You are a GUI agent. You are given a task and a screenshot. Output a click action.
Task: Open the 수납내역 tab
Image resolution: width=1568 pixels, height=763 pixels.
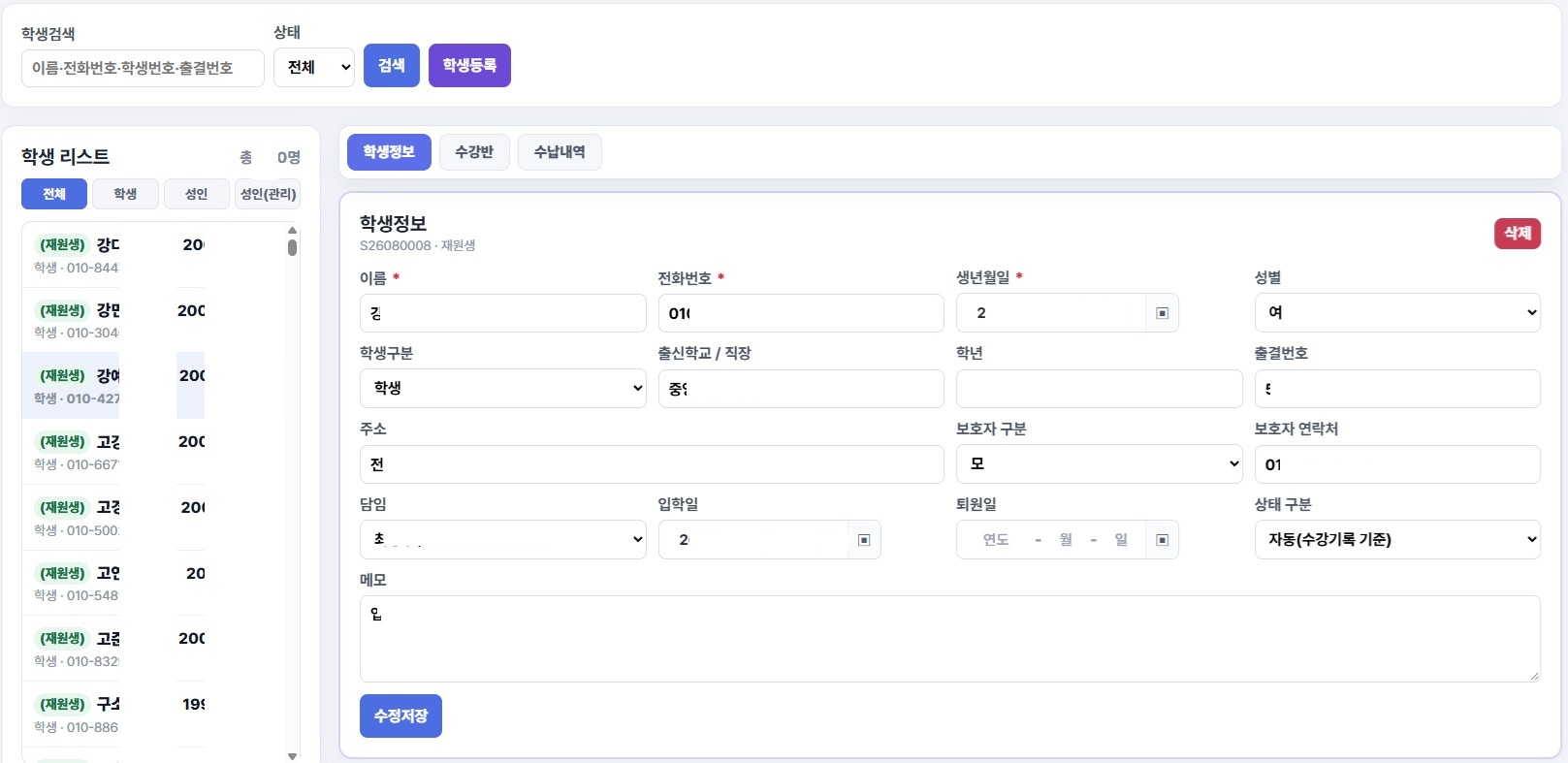coord(560,152)
